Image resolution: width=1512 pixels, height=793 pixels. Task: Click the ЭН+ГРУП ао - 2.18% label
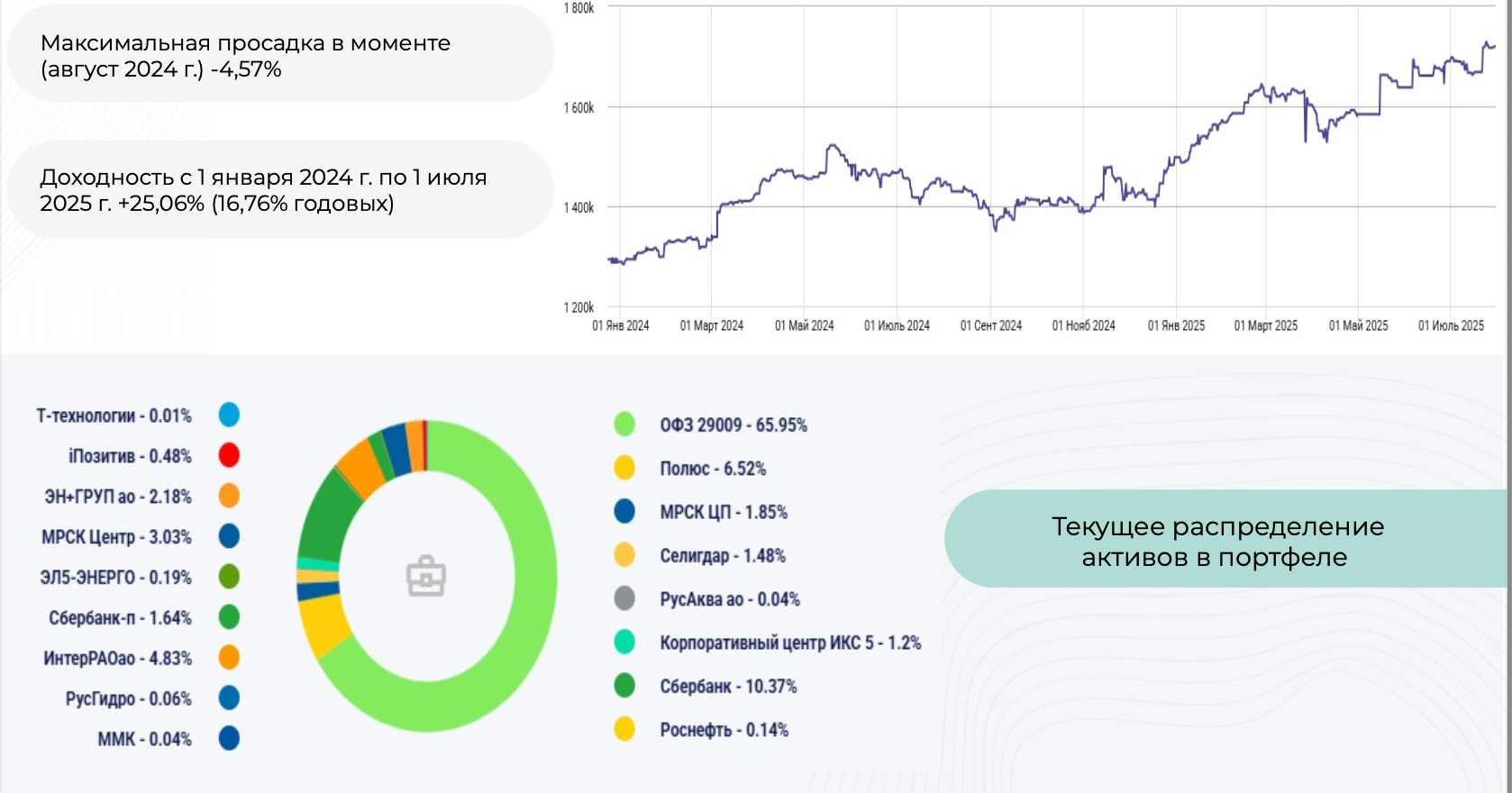coord(118,497)
